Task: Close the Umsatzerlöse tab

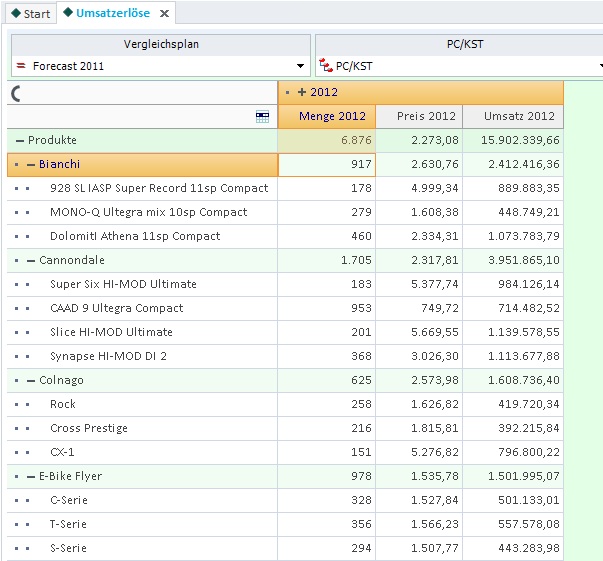Action: tap(164, 13)
